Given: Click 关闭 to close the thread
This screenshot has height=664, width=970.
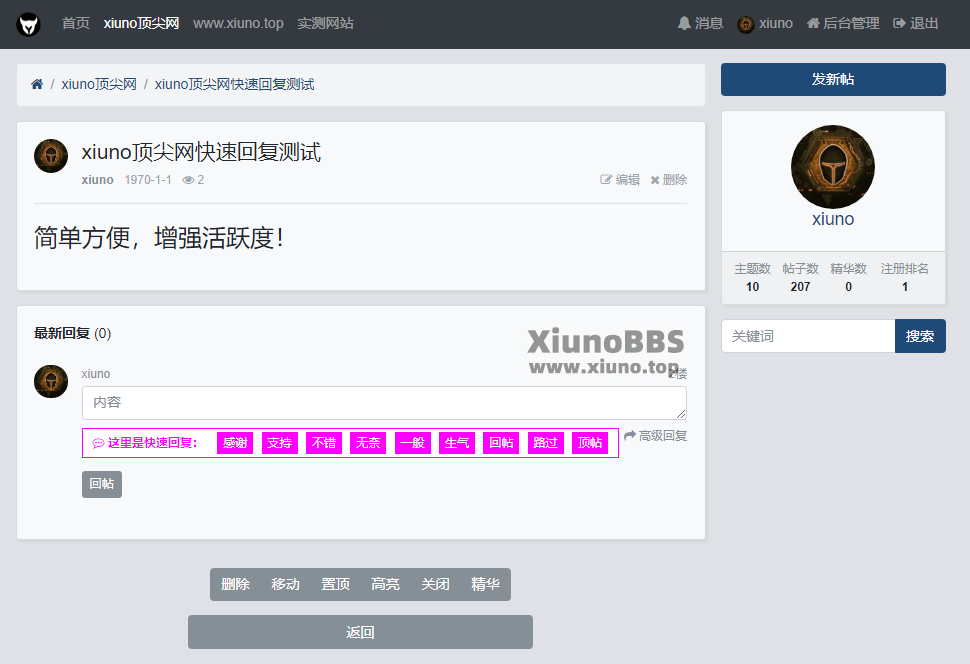Looking at the screenshot, I should [436, 584].
